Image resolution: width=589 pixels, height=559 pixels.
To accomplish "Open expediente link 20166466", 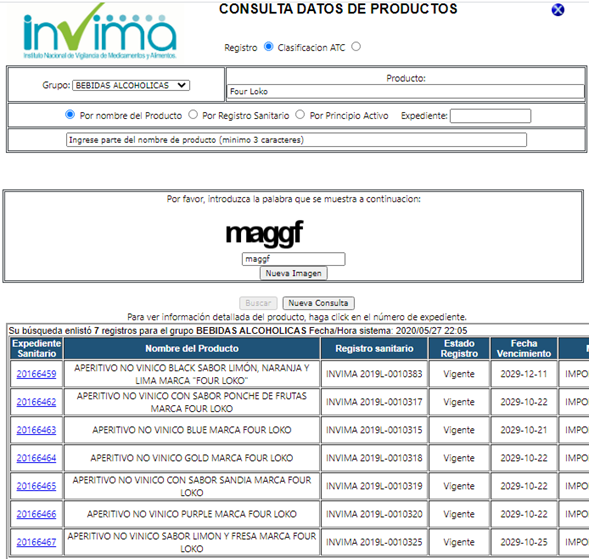I will pyautogui.click(x=36, y=514).
